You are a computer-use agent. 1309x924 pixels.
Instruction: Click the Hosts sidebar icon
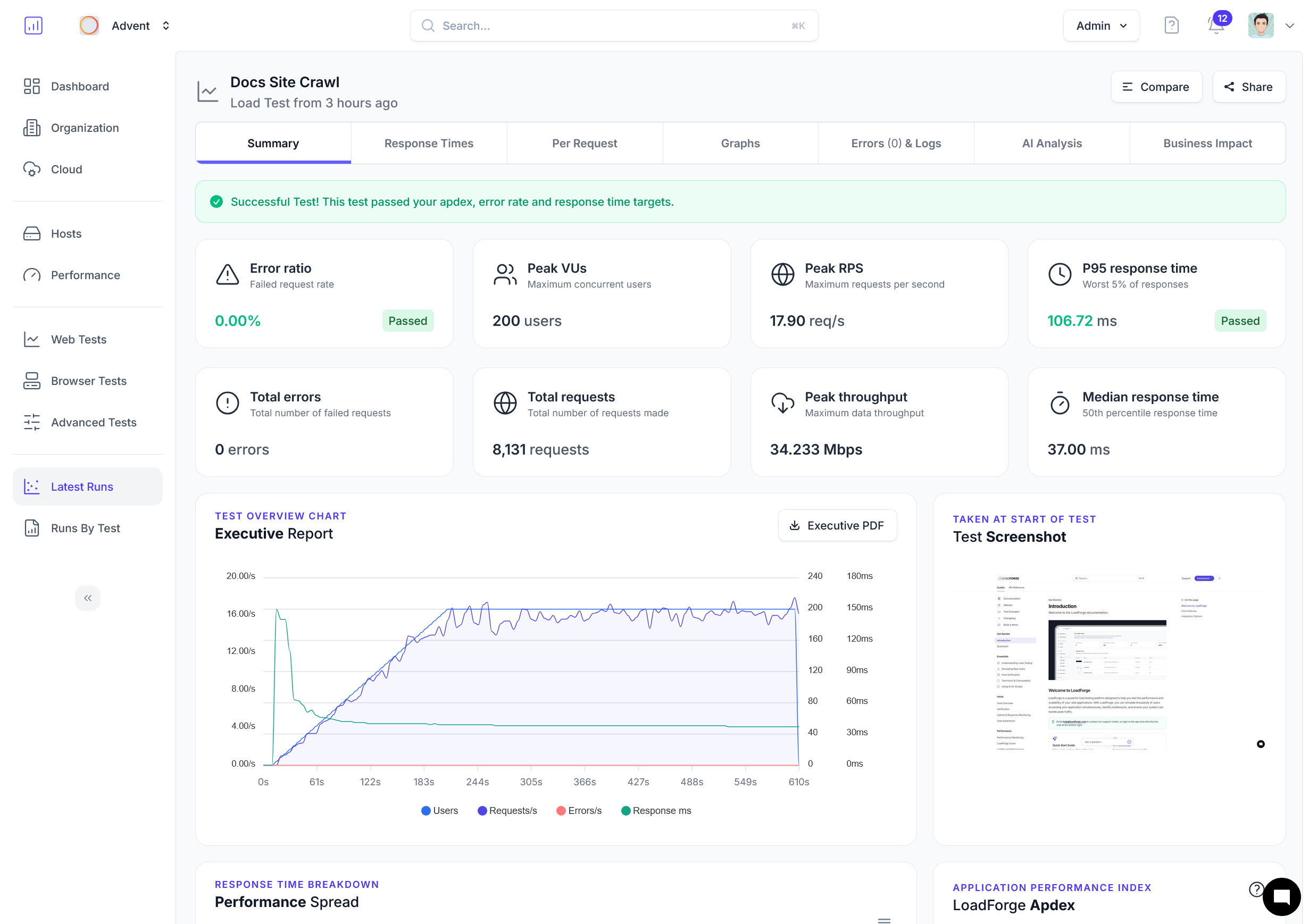(x=32, y=234)
